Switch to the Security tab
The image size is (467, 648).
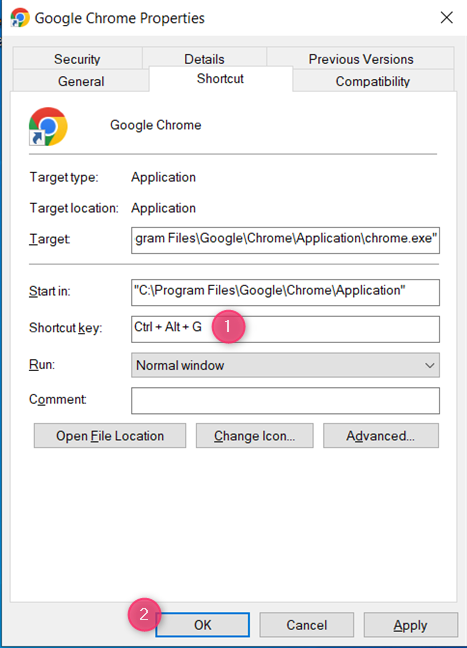coord(77,59)
